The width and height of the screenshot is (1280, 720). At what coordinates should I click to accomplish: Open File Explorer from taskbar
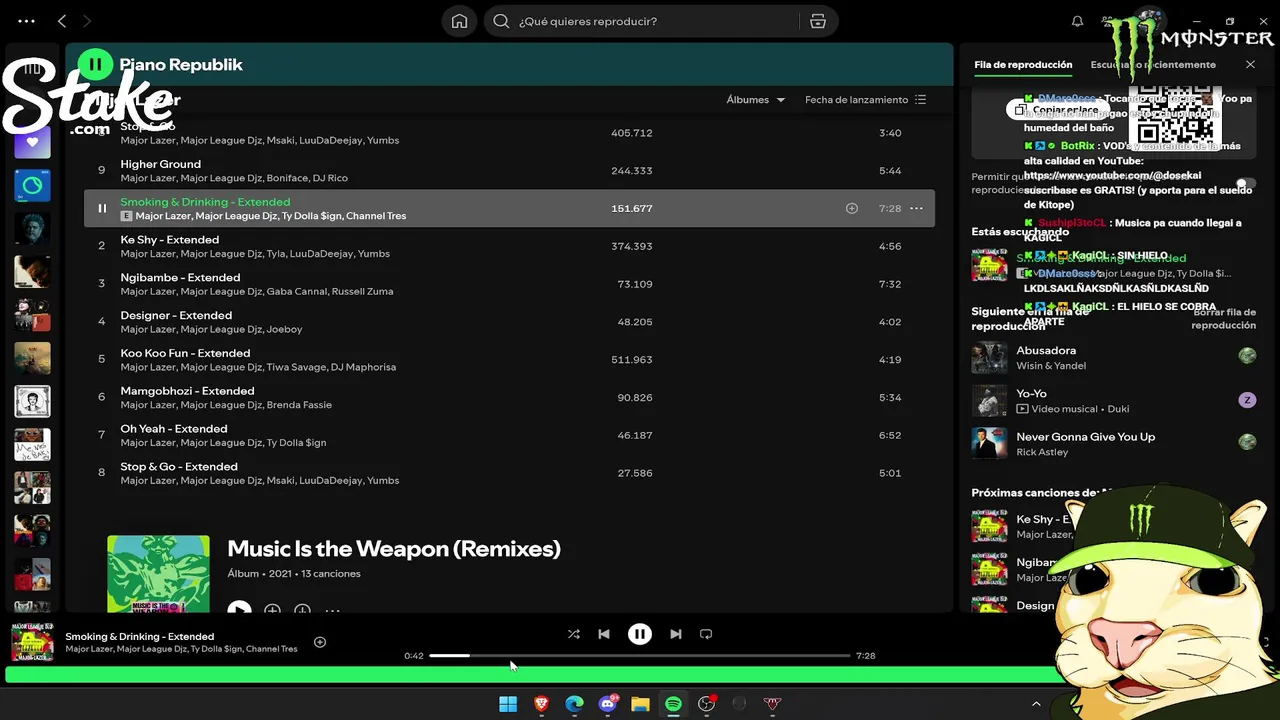[640, 704]
